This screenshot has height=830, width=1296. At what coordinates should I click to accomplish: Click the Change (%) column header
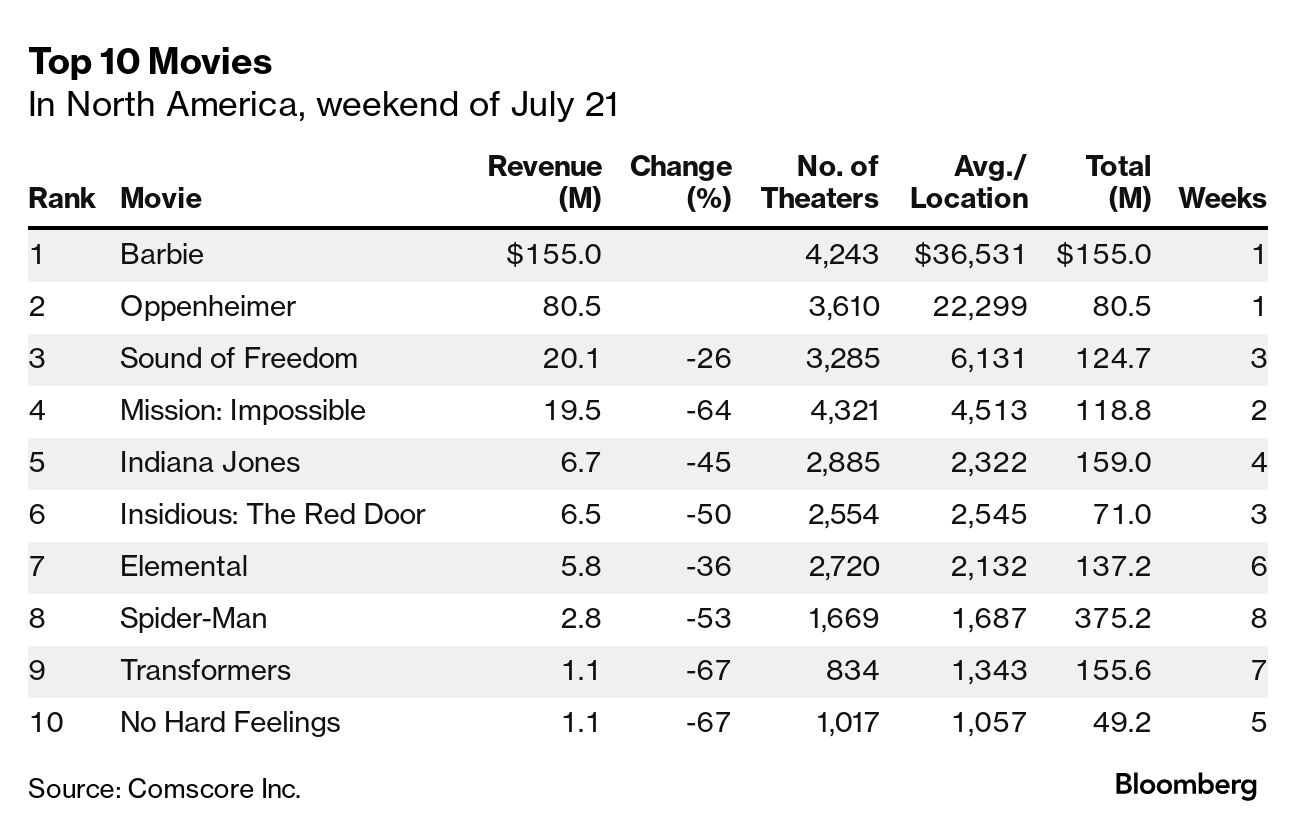(681, 182)
